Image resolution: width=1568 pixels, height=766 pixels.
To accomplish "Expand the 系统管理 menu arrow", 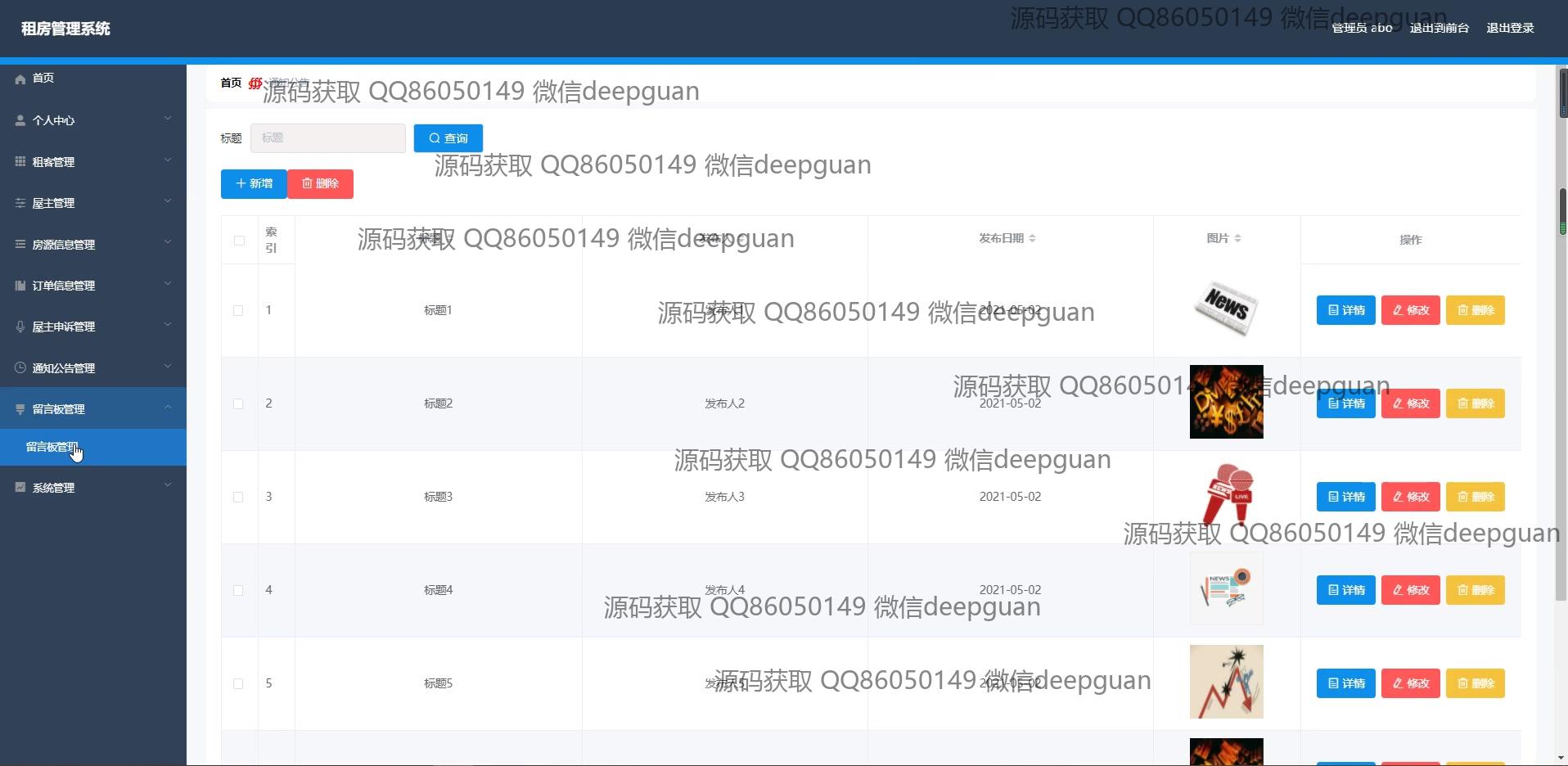I will tap(168, 485).
